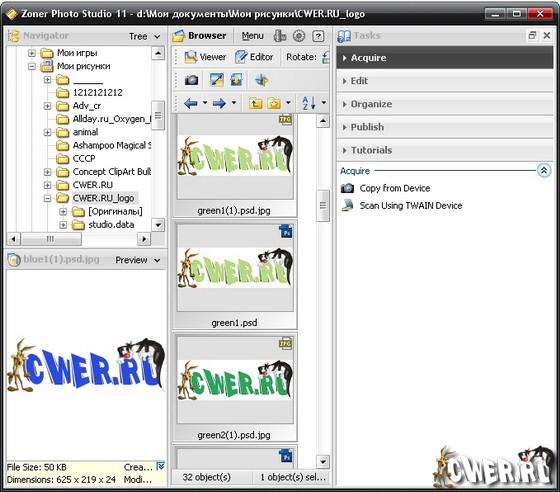Open the Preview mode dropdown

138,260
